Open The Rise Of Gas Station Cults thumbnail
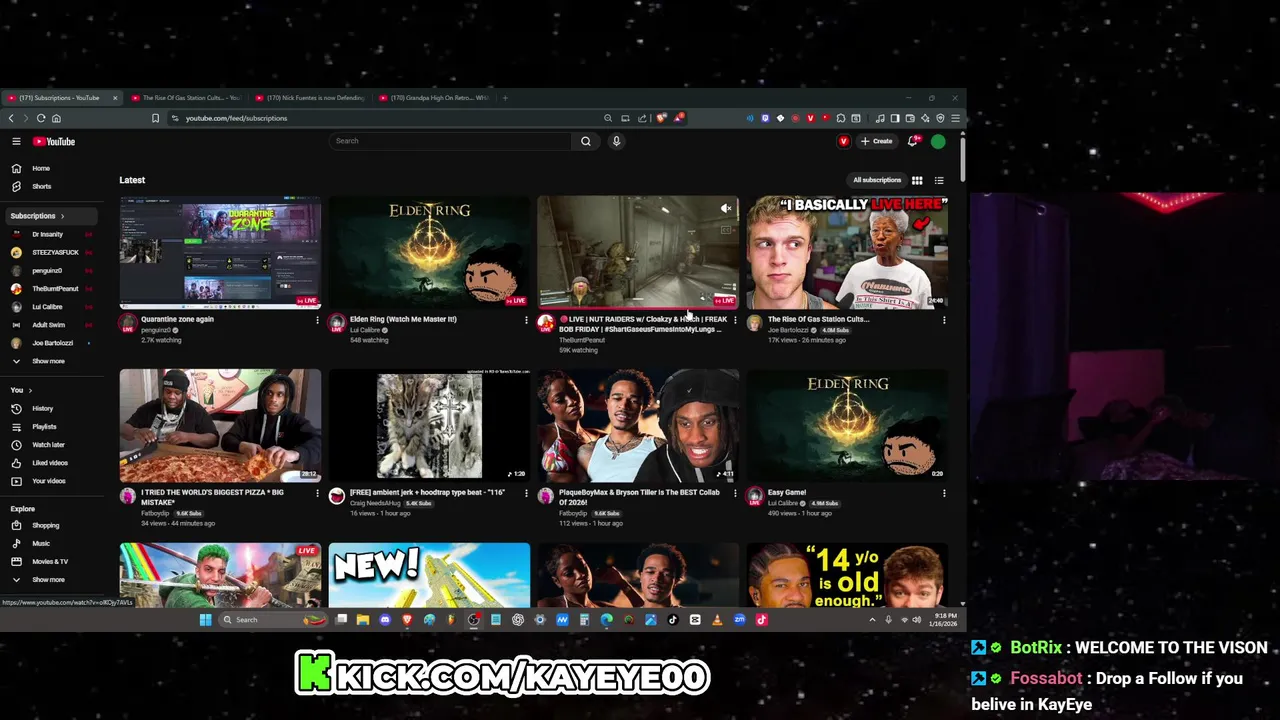1280x720 pixels. [847, 252]
